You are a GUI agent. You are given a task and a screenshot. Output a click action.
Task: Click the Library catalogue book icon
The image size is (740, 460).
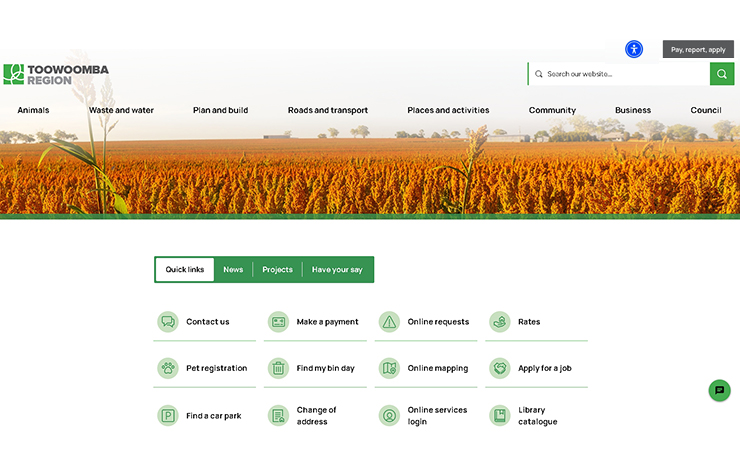point(500,416)
